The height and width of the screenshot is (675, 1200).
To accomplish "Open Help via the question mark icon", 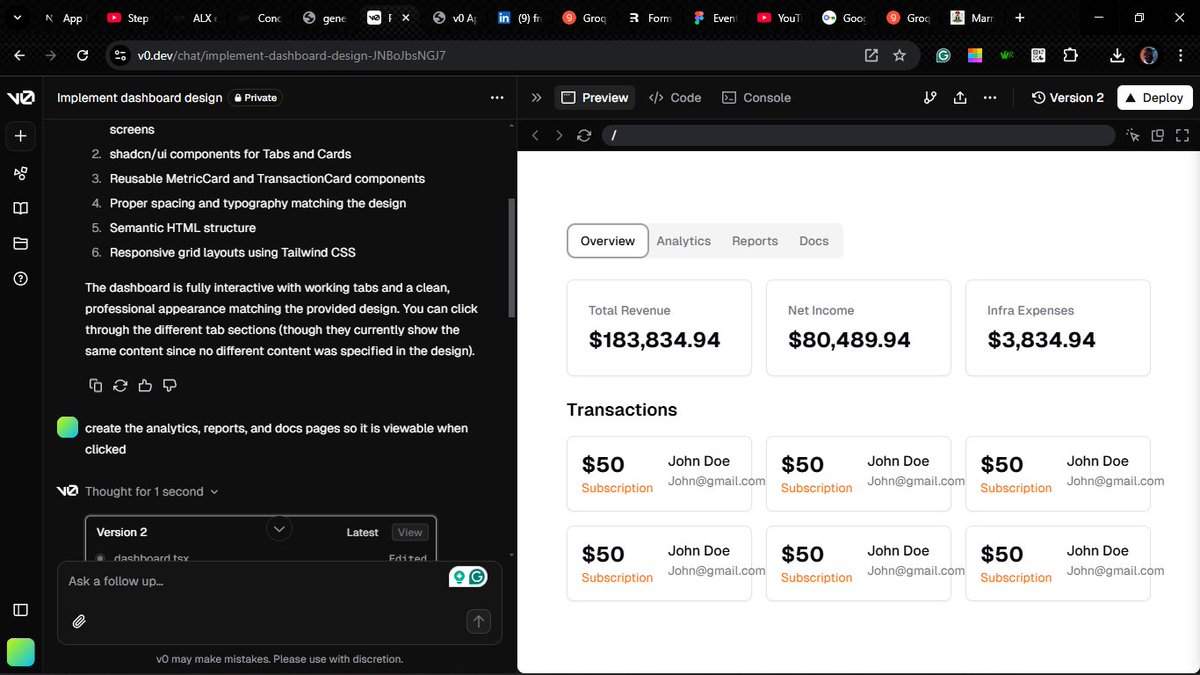I will (21, 279).
